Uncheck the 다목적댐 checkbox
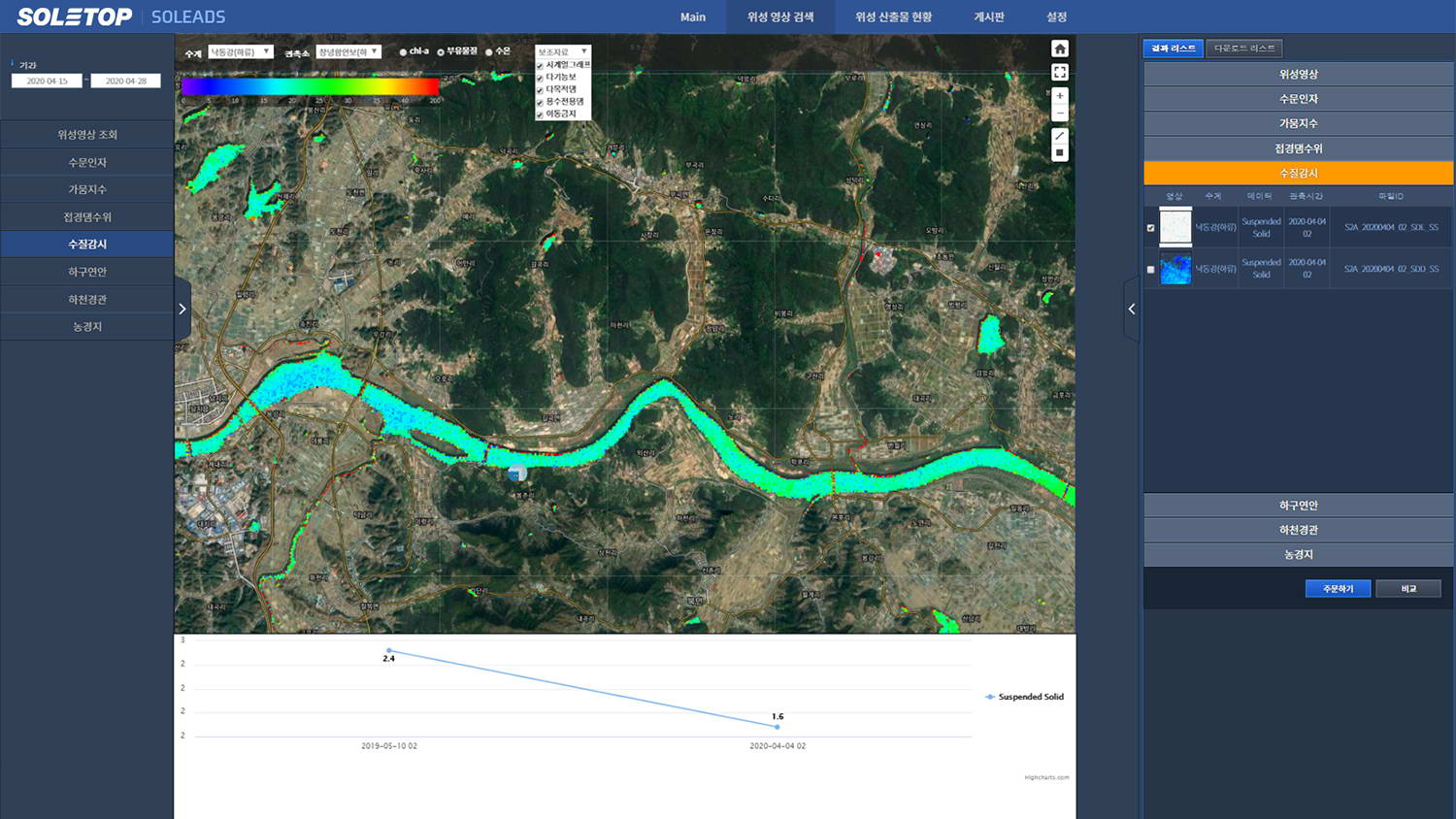This screenshot has width=1456, height=819. 540,90
